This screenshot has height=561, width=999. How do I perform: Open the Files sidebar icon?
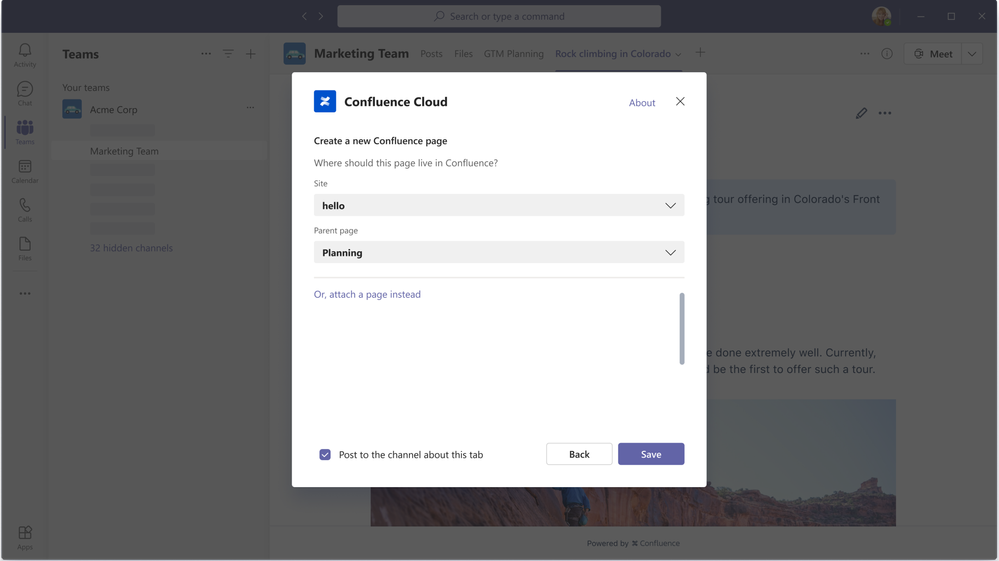point(25,249)
